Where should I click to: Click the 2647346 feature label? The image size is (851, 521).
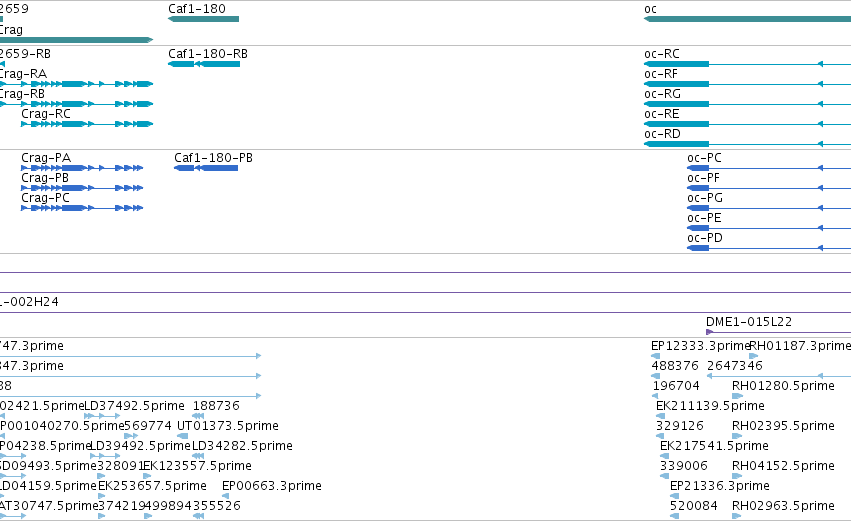tap(735, 366)
